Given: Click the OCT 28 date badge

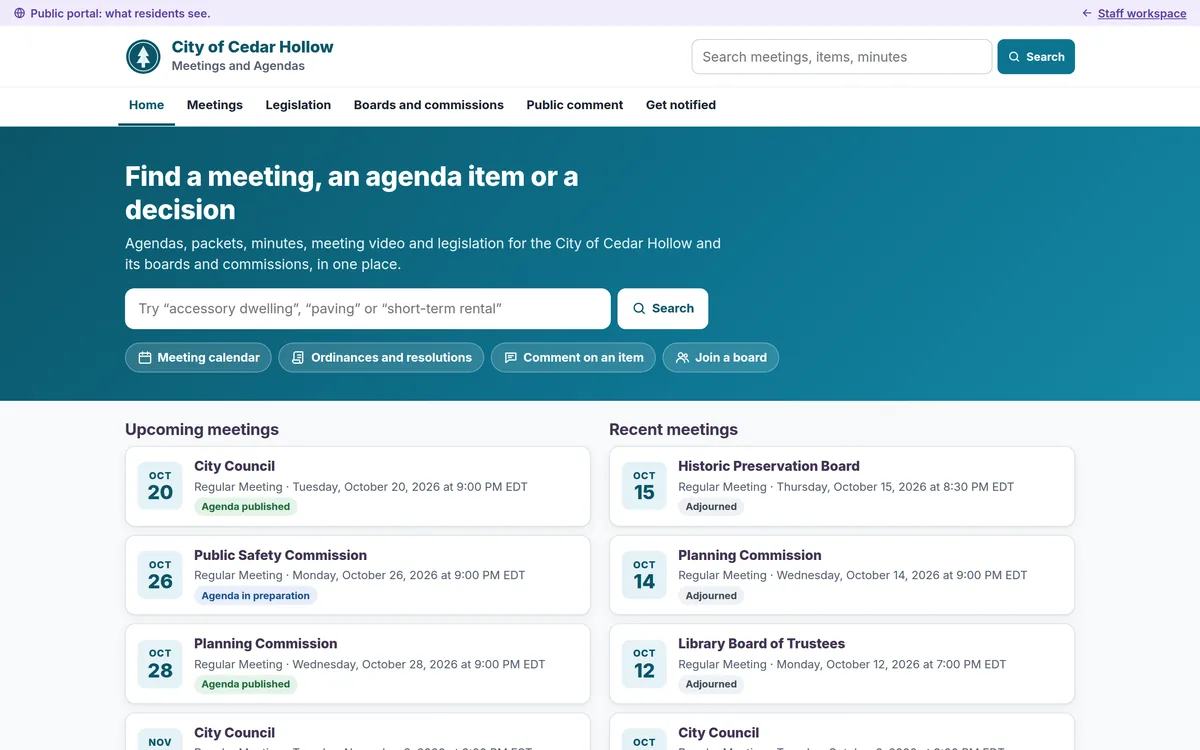Looking at the screenshot, I should [160, 664].
